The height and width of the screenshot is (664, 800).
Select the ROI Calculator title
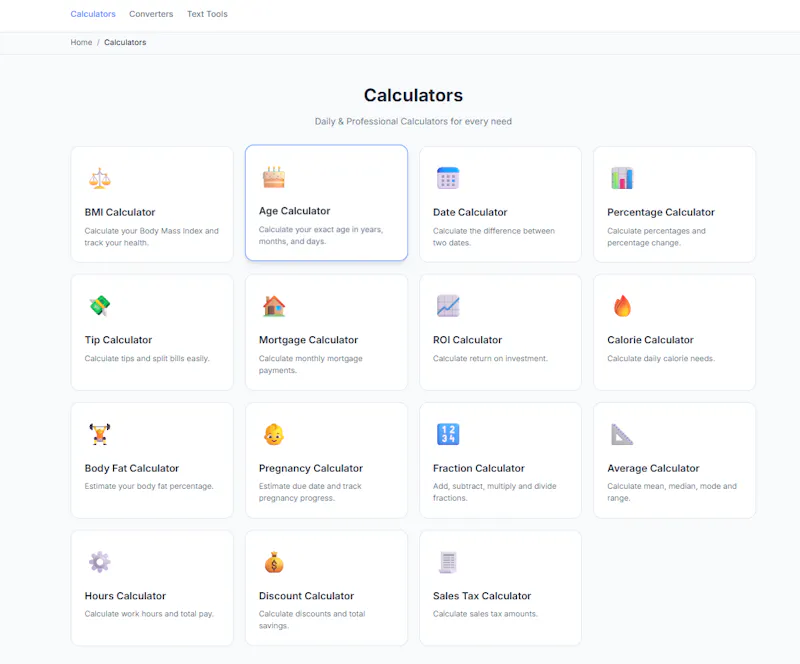pyautogui.click(x=467, y=340)
